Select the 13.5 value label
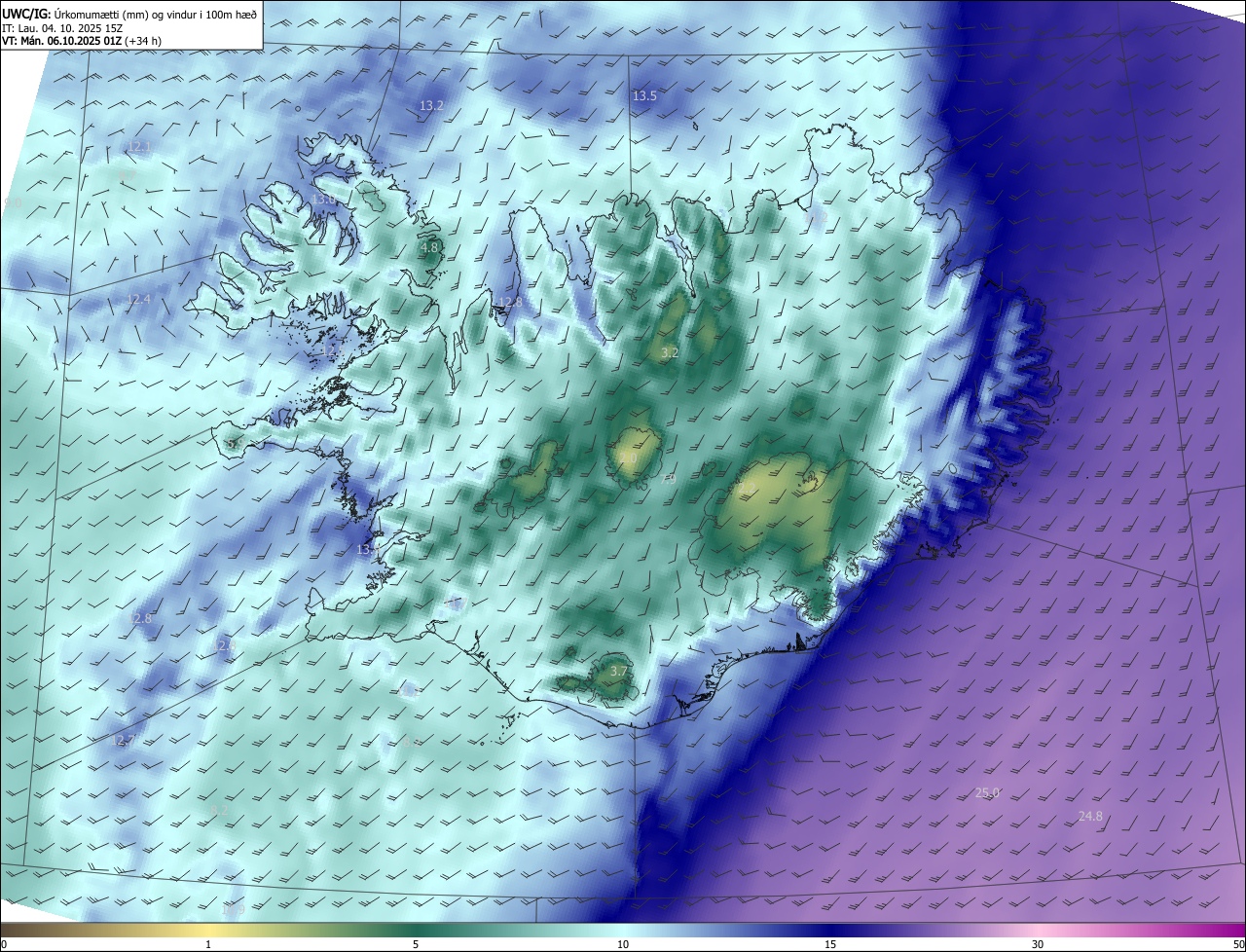Image resolution: width=1246 pixels, height=952 pixels. (644, 95)
